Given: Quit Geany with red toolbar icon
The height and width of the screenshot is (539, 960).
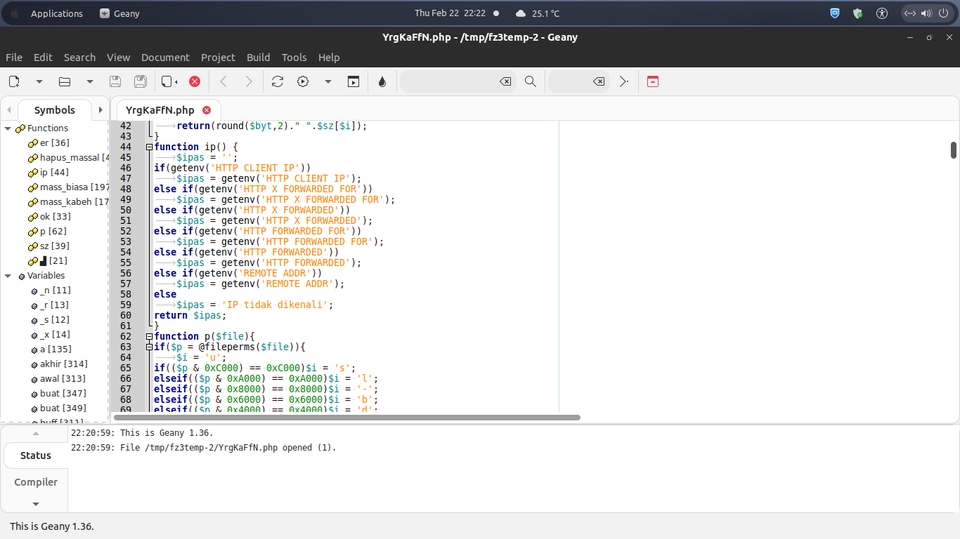Looking at the screenshot, I should (x=653, y=81).
